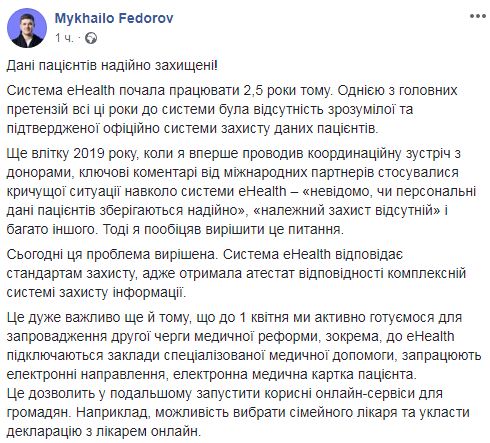
Task: Click the '1 ч.' post timestamp
Action: pos(64,38)
